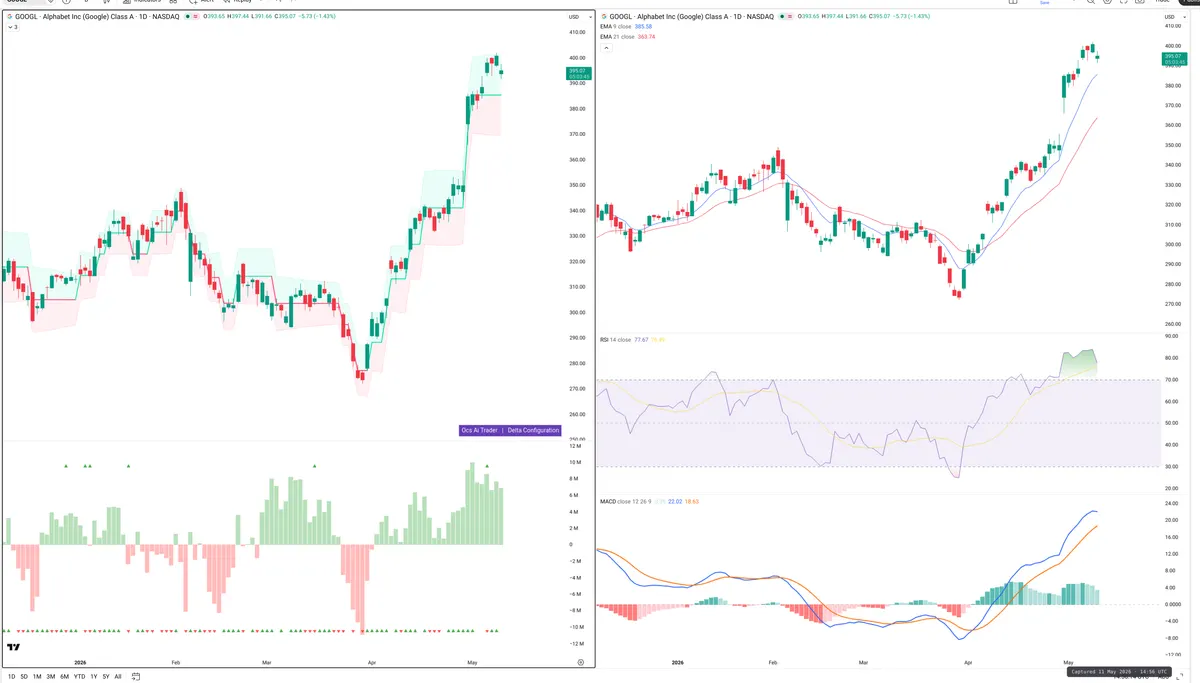Image resolution: width=1200 pixels, height=683 pixels.
Task: Click the TradingView logo on left chart
Action: 13,648
